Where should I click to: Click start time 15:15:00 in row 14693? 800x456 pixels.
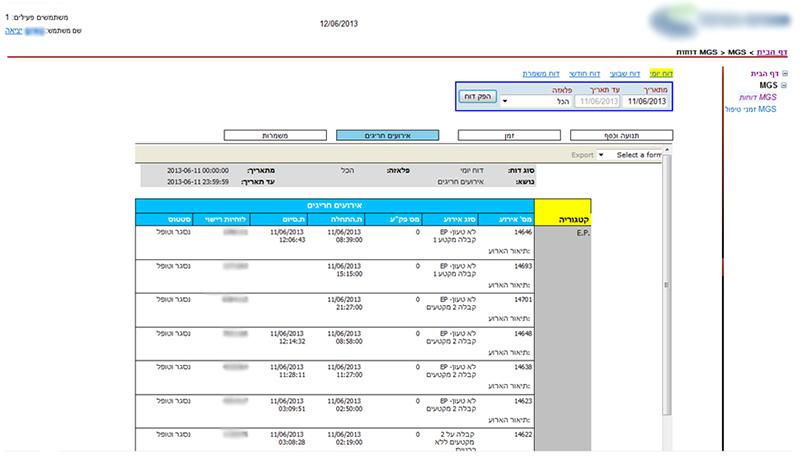(x=349, y=274)
